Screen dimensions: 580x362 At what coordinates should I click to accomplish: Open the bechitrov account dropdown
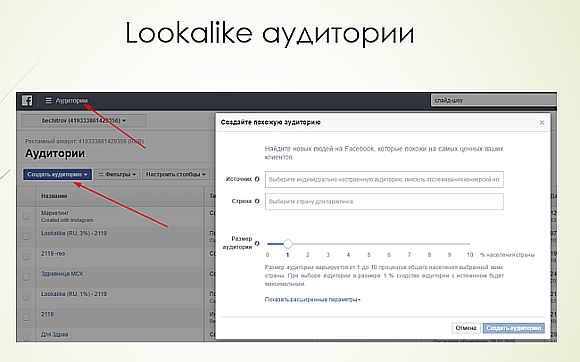click(x=84, y=121)
